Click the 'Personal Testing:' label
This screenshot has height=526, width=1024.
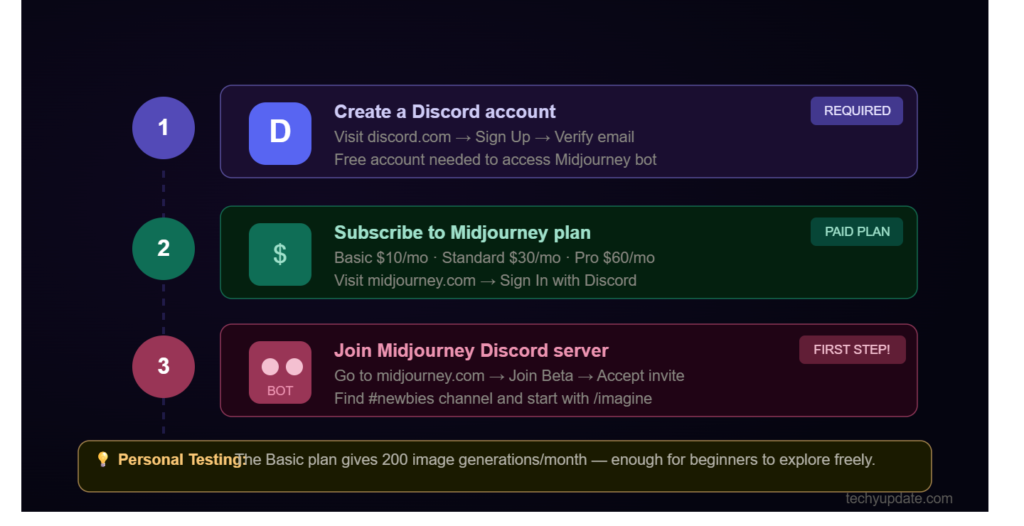(x=181, y=460)
